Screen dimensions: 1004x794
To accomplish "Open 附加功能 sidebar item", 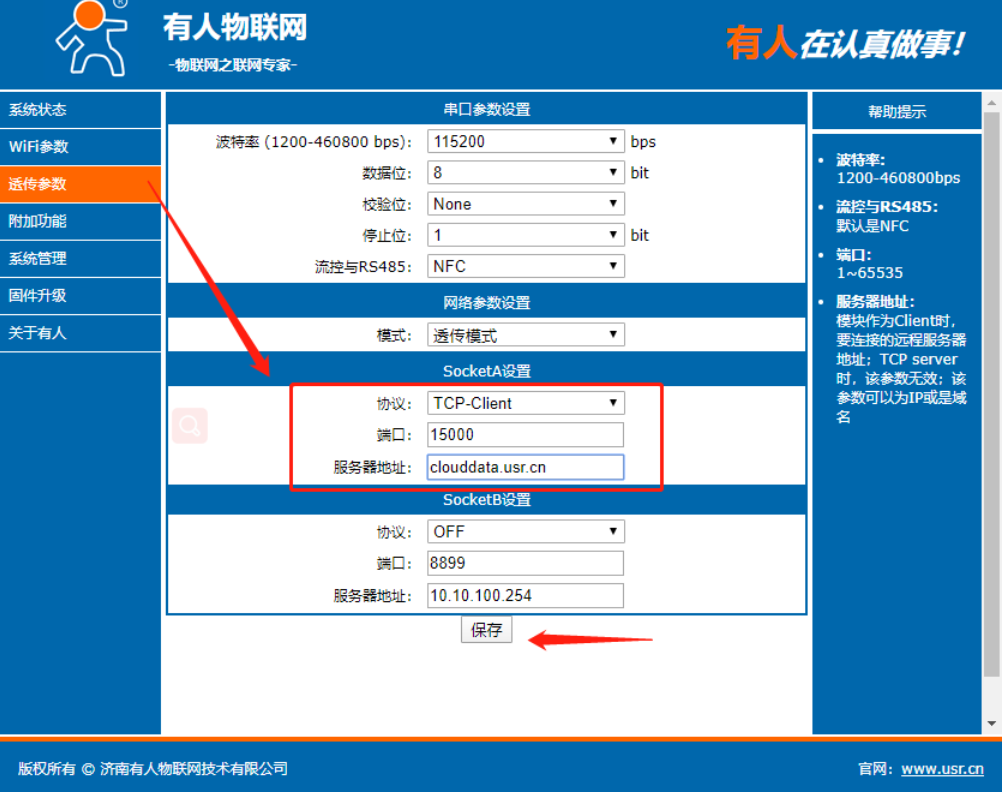I will [x=80, y=221].
